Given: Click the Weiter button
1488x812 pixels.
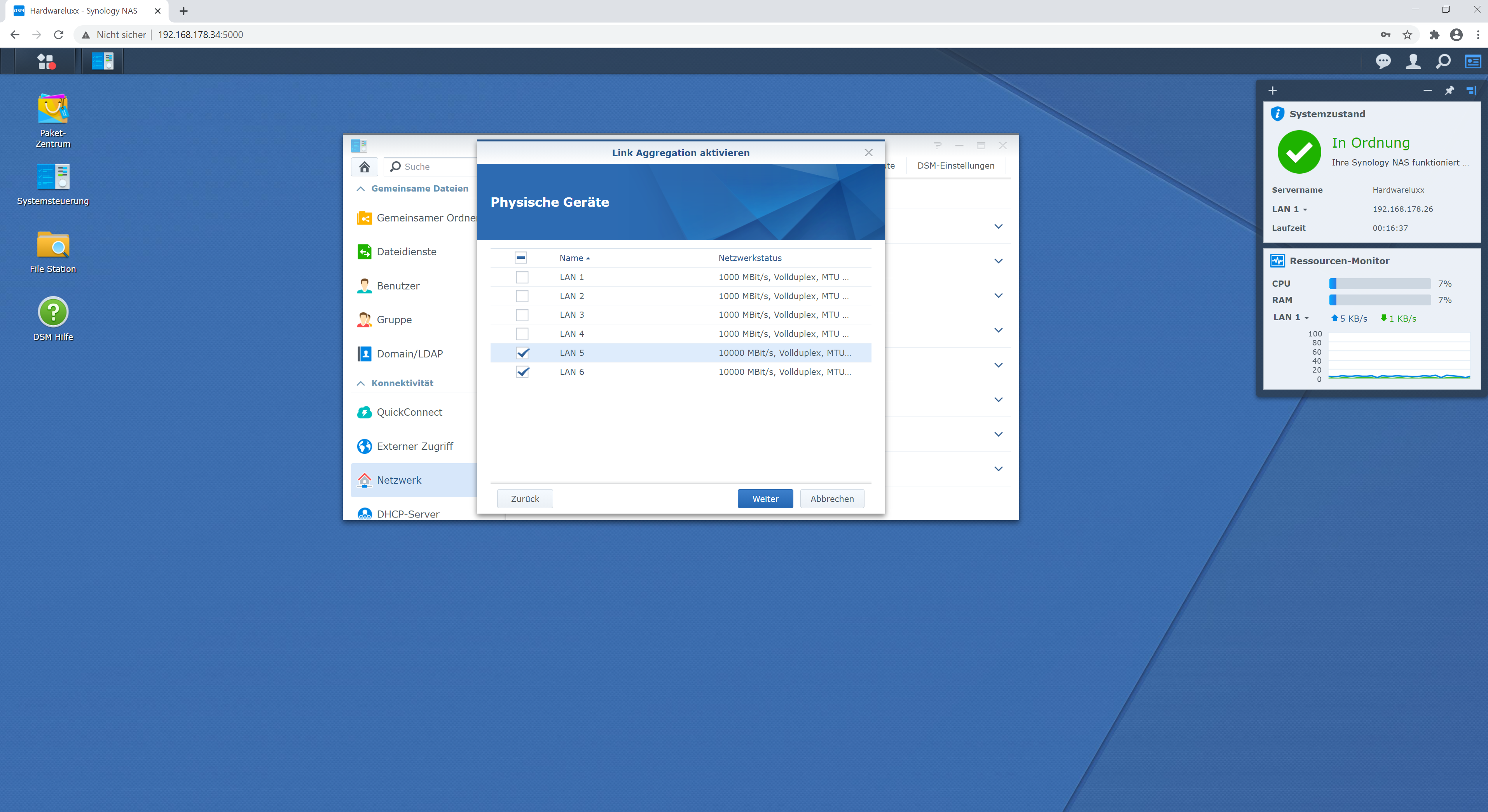Looking at the screenshot, I should pyautogui.click(x=765, y=498).
